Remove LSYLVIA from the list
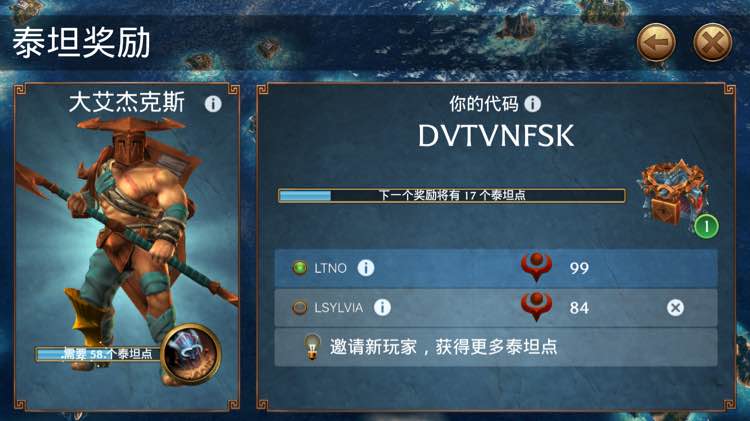Image resolution: width=750 pixels, height=421 pixels. point(675,308)
